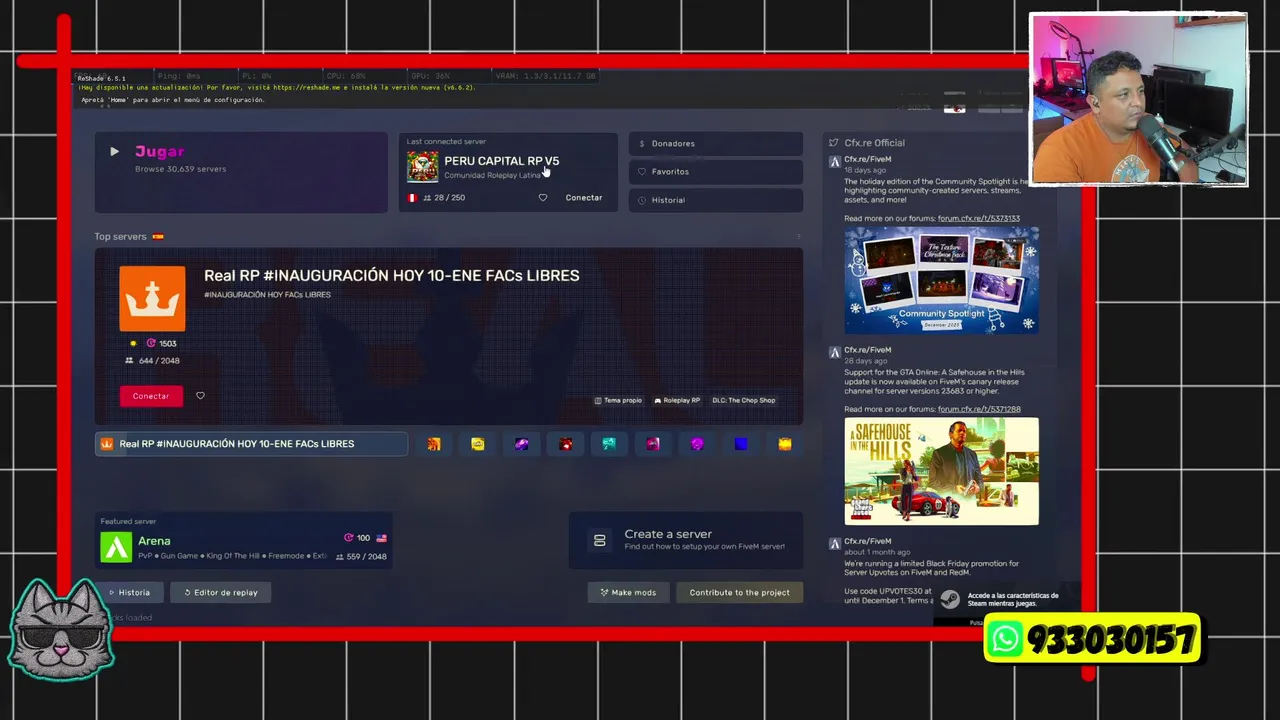The image size is (1280, 720).
Task: Click the PERU CAPITAL RP V5 server logo
Action: (x=422, y=167)
